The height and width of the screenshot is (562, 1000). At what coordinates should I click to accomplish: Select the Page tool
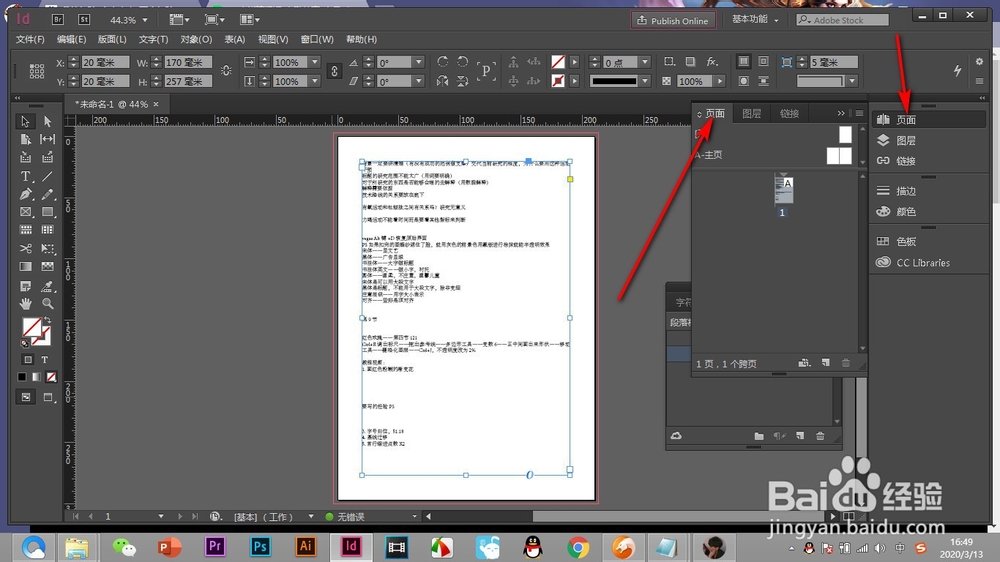[x=26, y=139]
